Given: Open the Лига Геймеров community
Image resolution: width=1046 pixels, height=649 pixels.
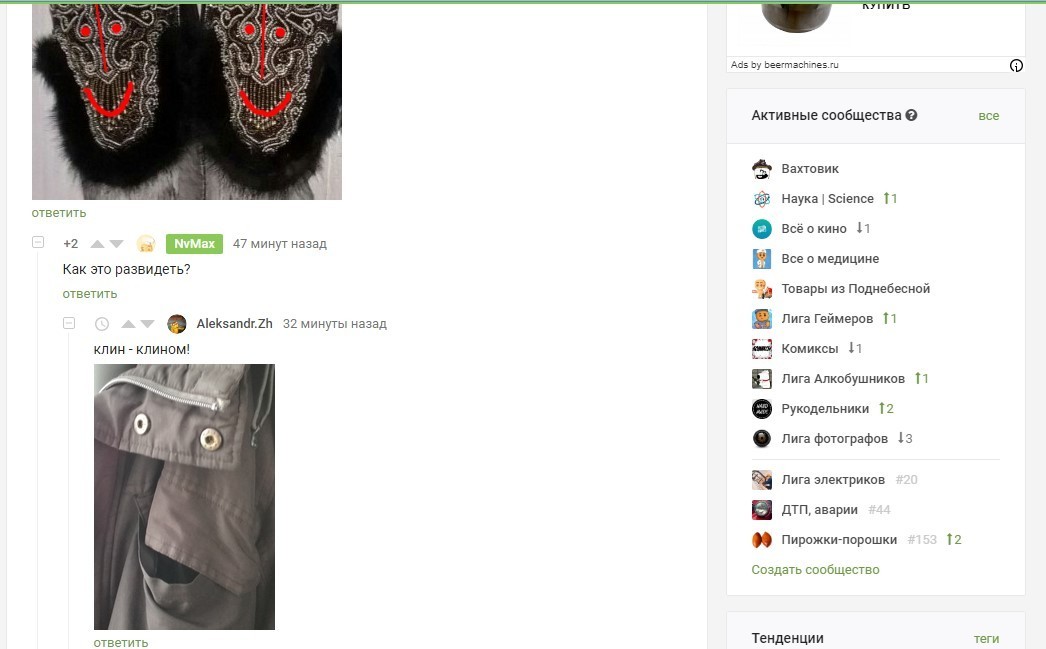Looking at the screenshot, I should tap(827, 319).
